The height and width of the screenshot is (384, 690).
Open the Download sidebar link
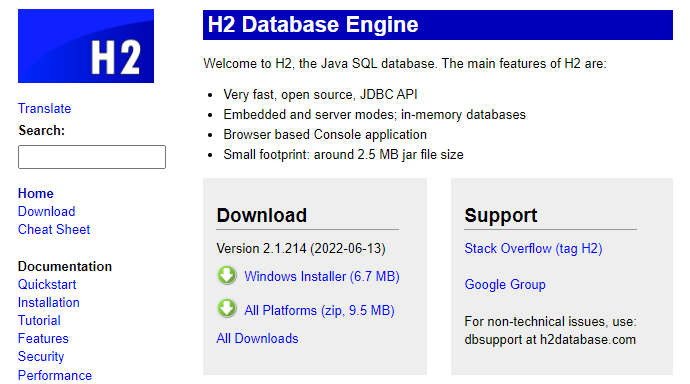pyautogui.click(x=47, y=212)
